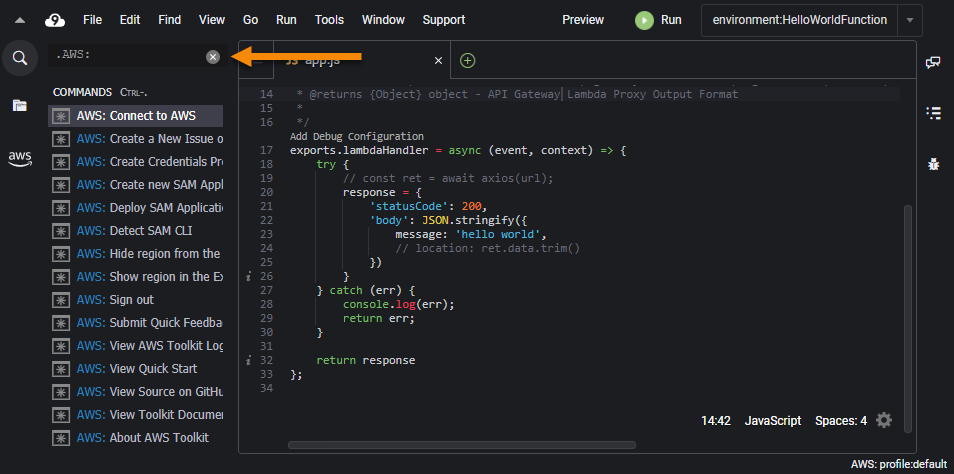Run AWS: Connect to AWS command
This screenshot has width=954, height=474.
coord(136,116)
